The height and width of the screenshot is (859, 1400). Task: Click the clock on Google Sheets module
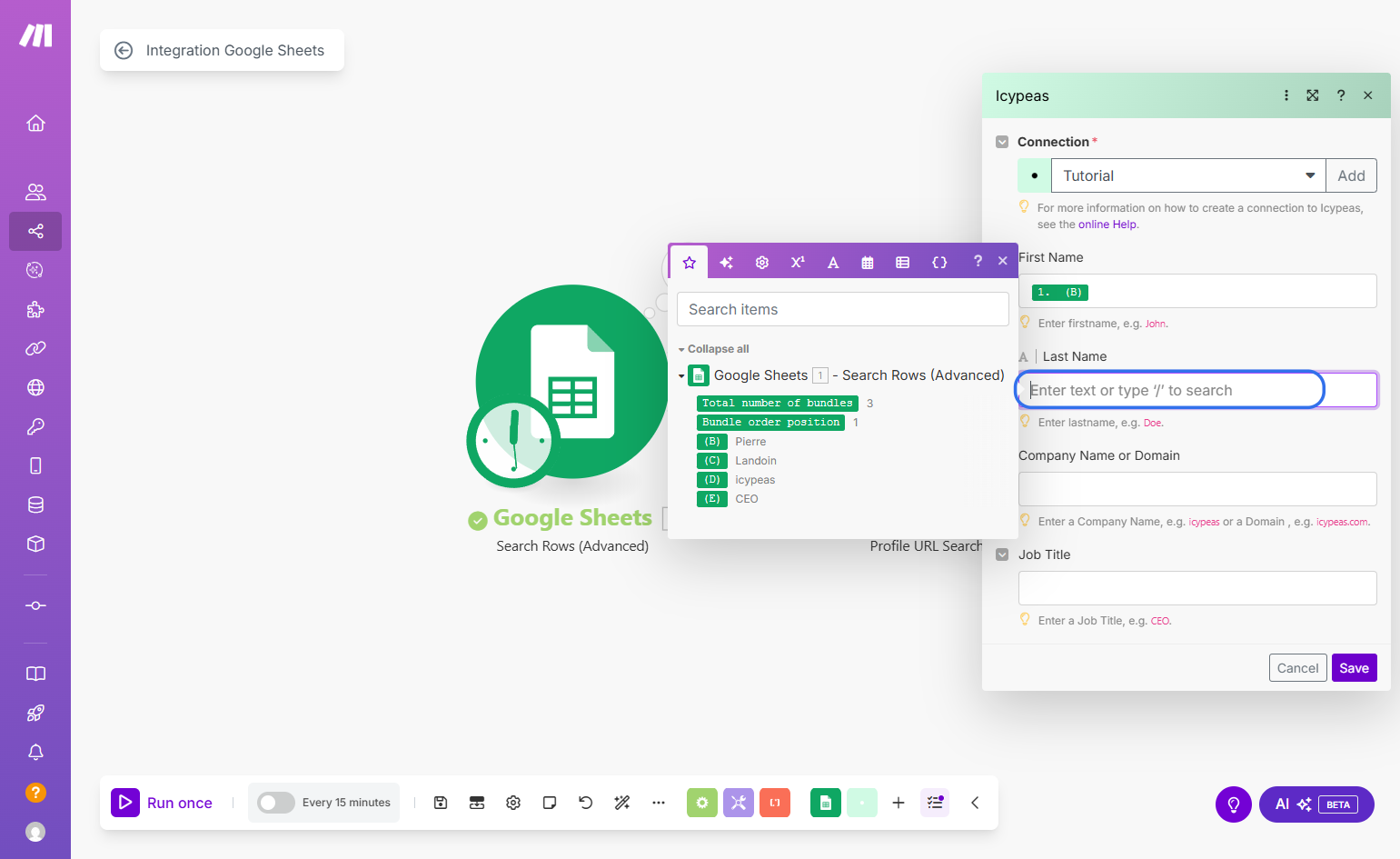(x=513, y=441)
